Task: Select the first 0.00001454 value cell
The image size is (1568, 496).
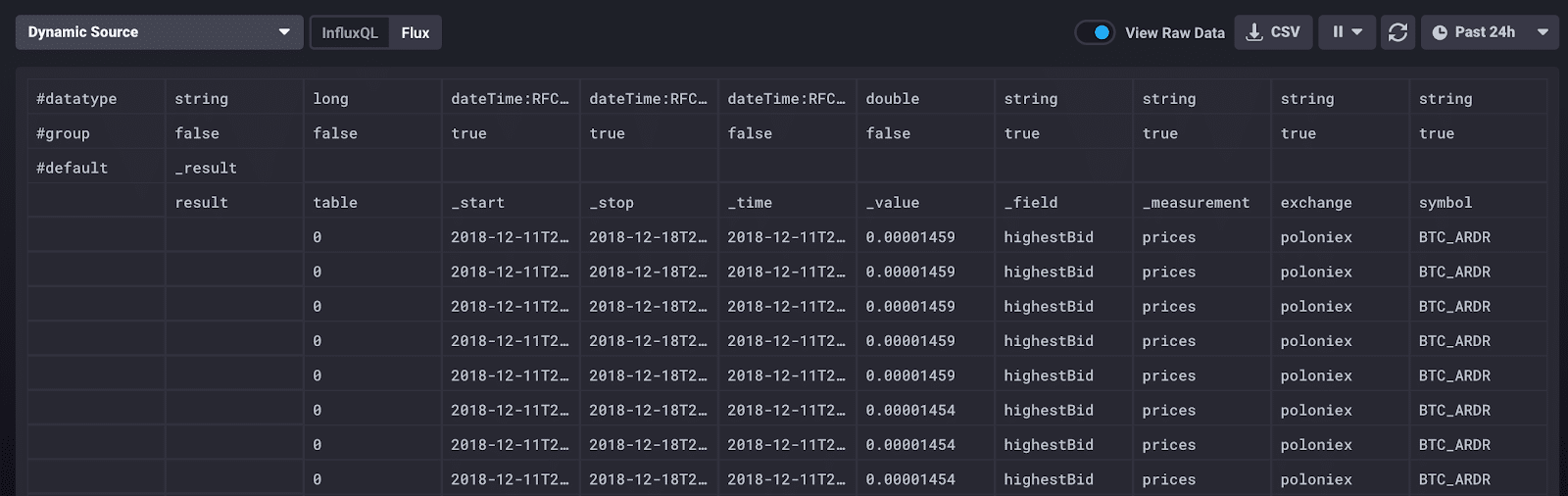Action: click(910, 411)
